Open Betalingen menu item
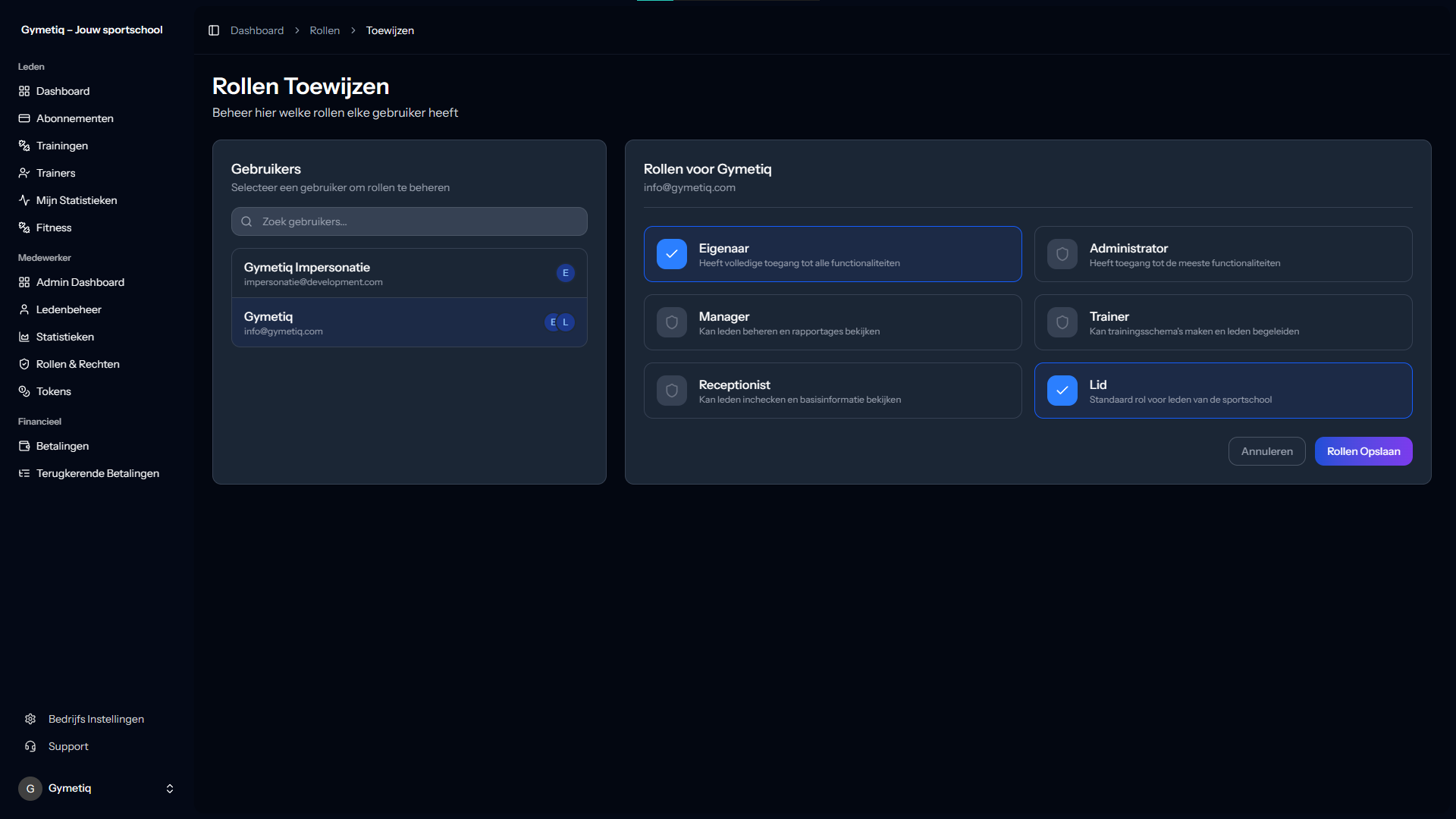 (x=97, y=446)
